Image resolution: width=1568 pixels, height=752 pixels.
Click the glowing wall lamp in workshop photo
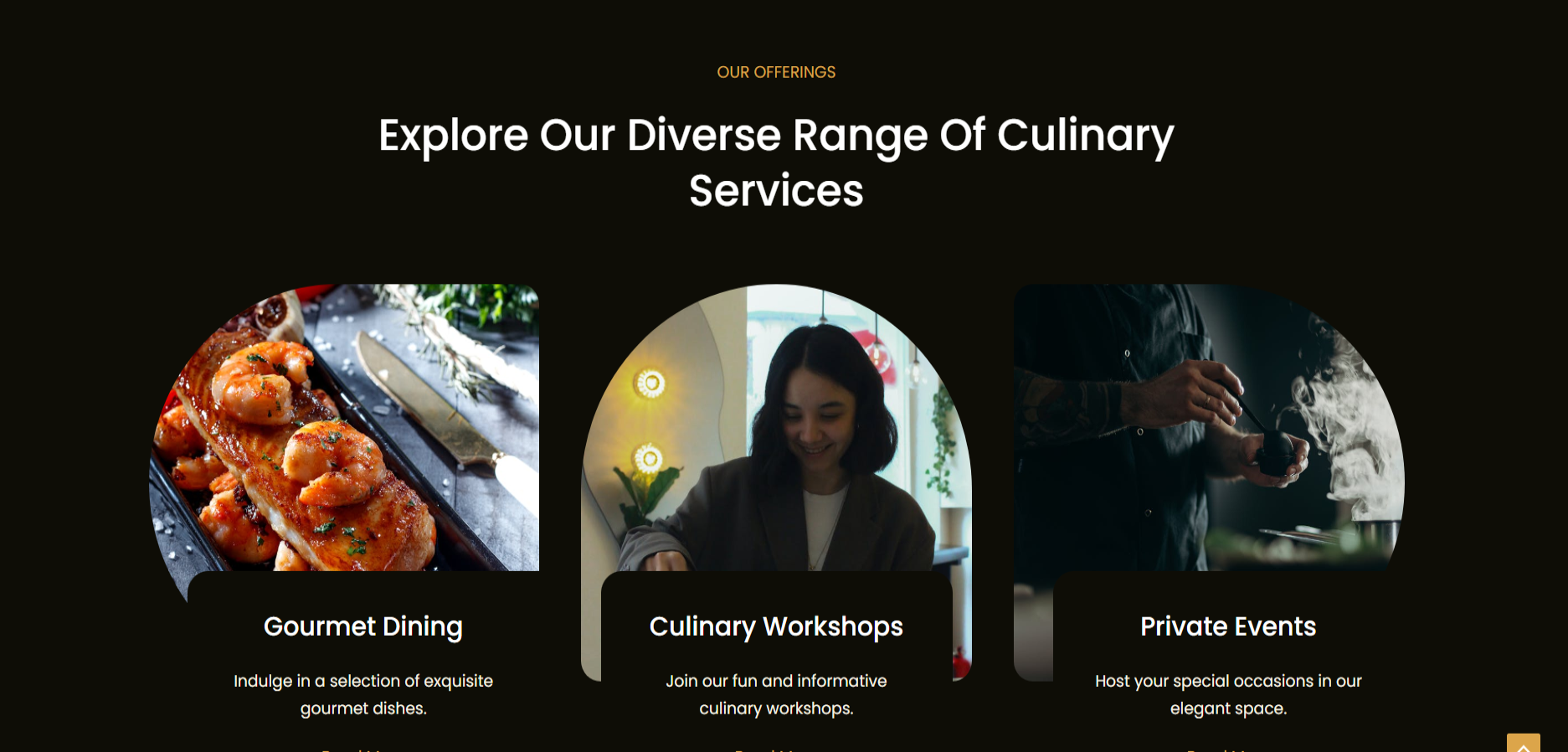click(650, 384)
